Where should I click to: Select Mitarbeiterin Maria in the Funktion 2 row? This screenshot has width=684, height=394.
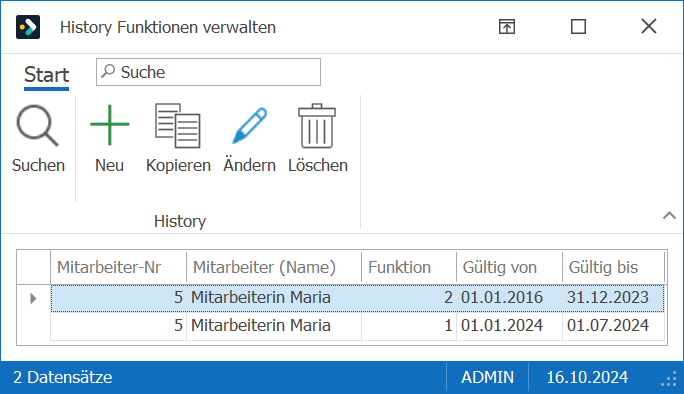click(x=274, y=298)
